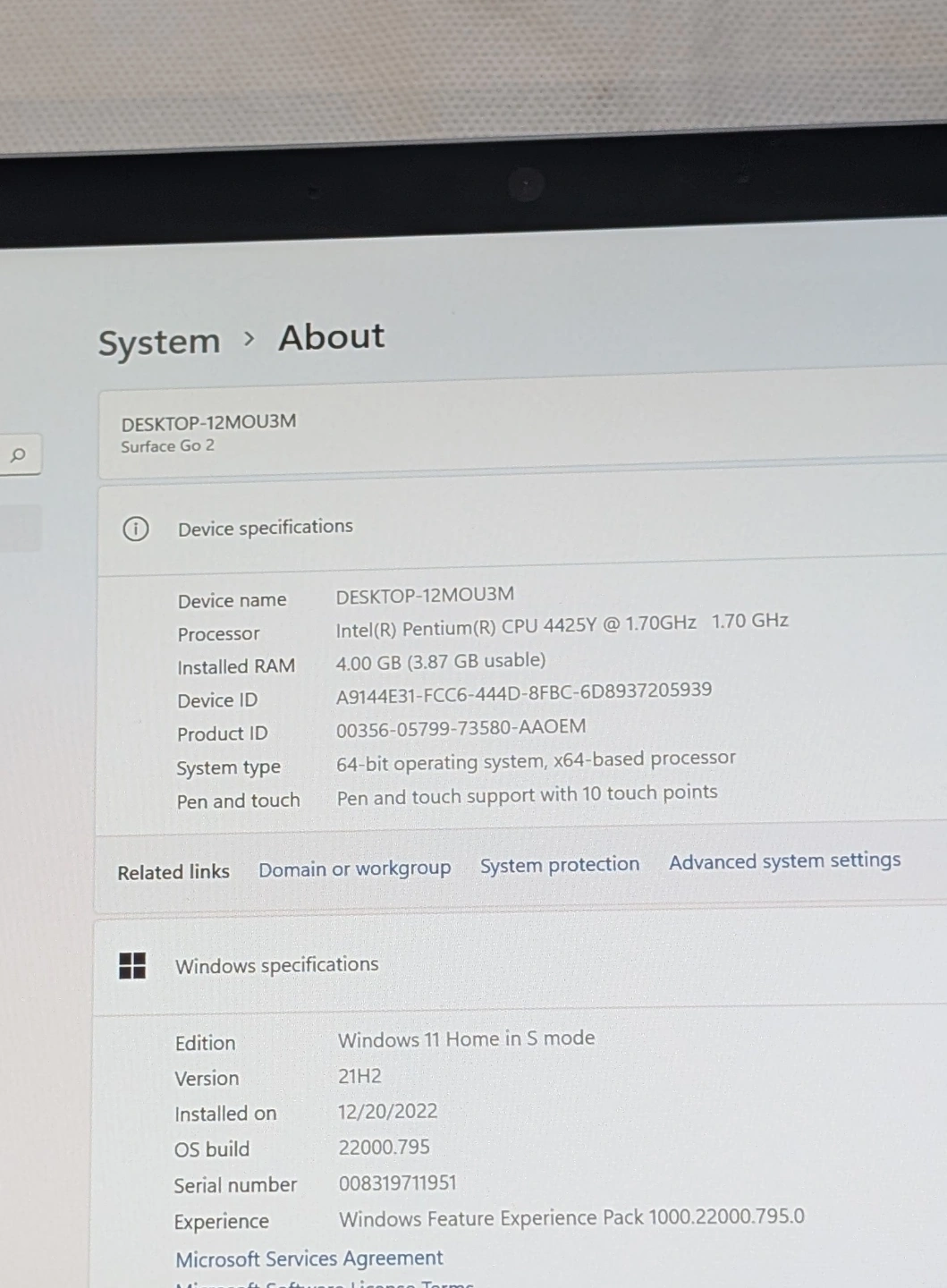Image resolution: width=947 pixels, height=1288 pixels.
Task: Click the Installed RAM 4.00 GB value
Action: click(x=440, y=662)
